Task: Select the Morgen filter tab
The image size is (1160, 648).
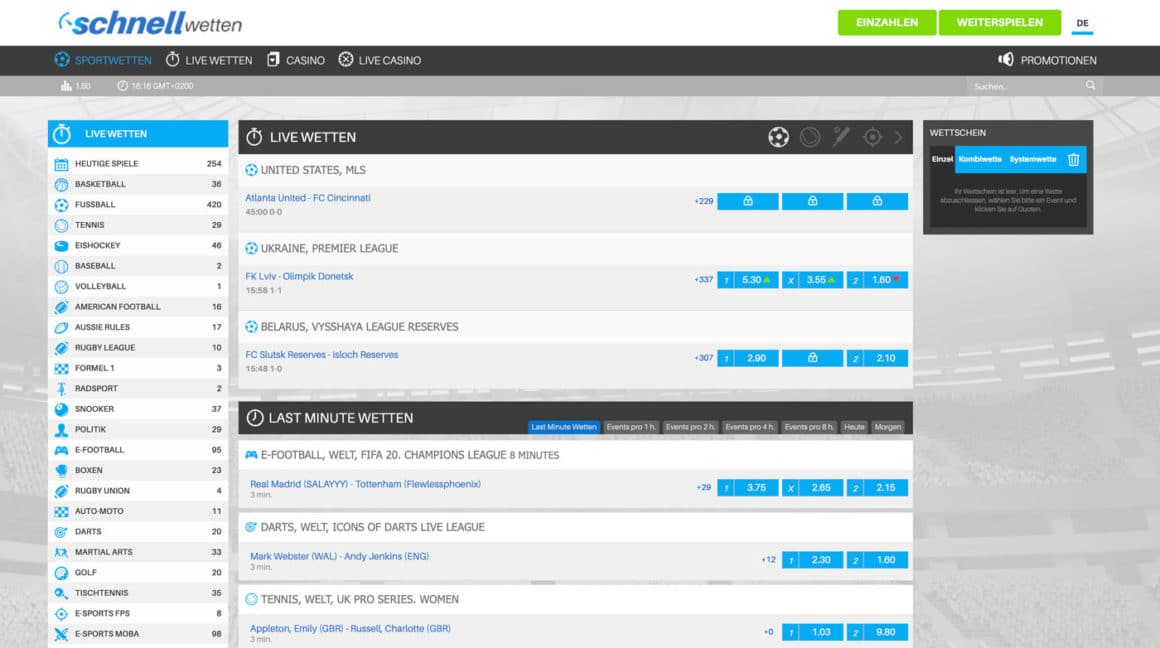Action: tap(888, 427)
